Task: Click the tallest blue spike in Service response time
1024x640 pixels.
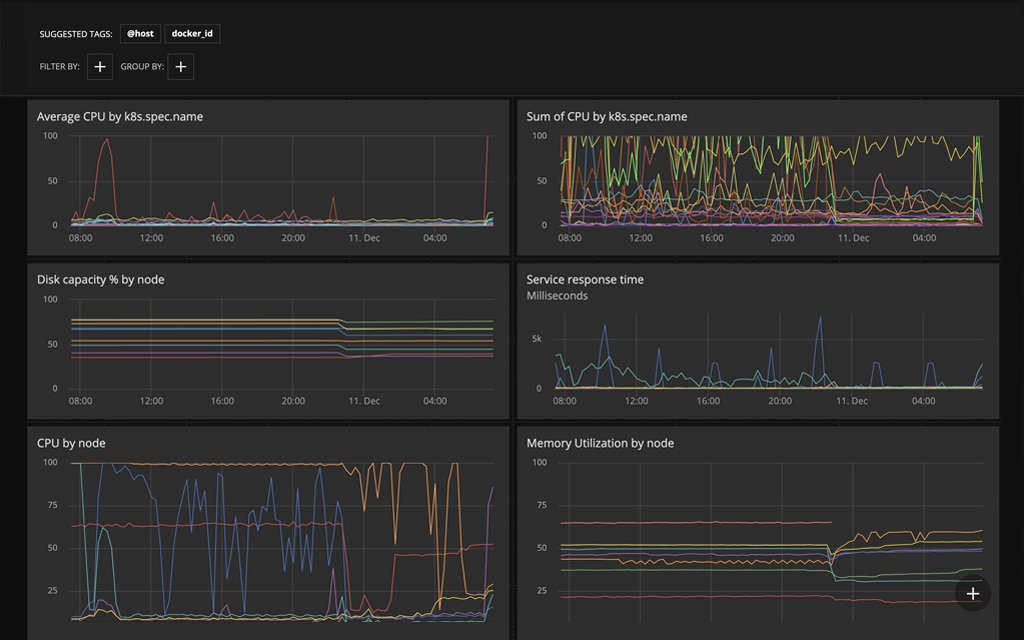Action: (x=820, y=320)
